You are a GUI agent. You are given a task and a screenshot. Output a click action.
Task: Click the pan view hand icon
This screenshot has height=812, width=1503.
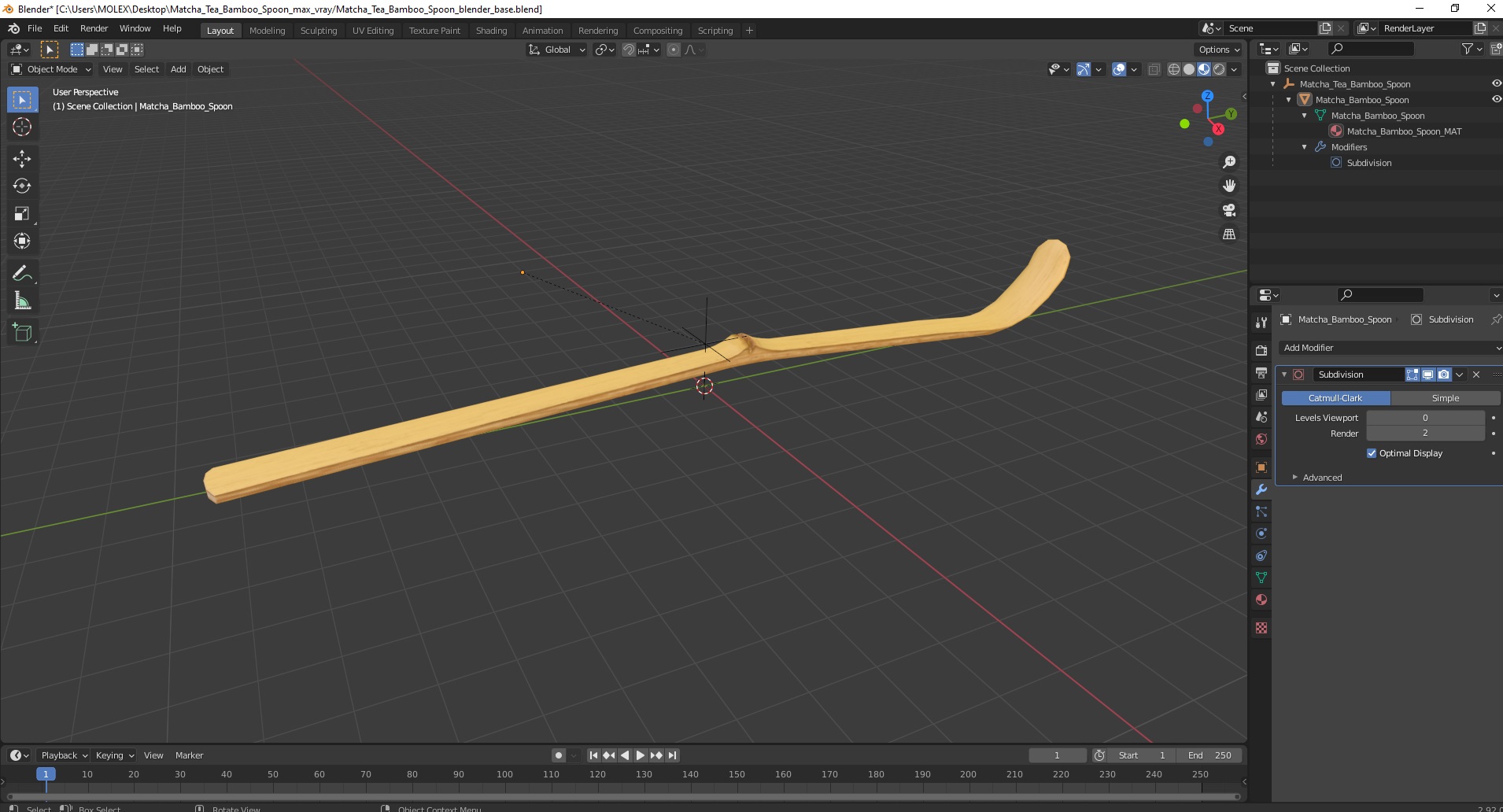[1229, 186]
